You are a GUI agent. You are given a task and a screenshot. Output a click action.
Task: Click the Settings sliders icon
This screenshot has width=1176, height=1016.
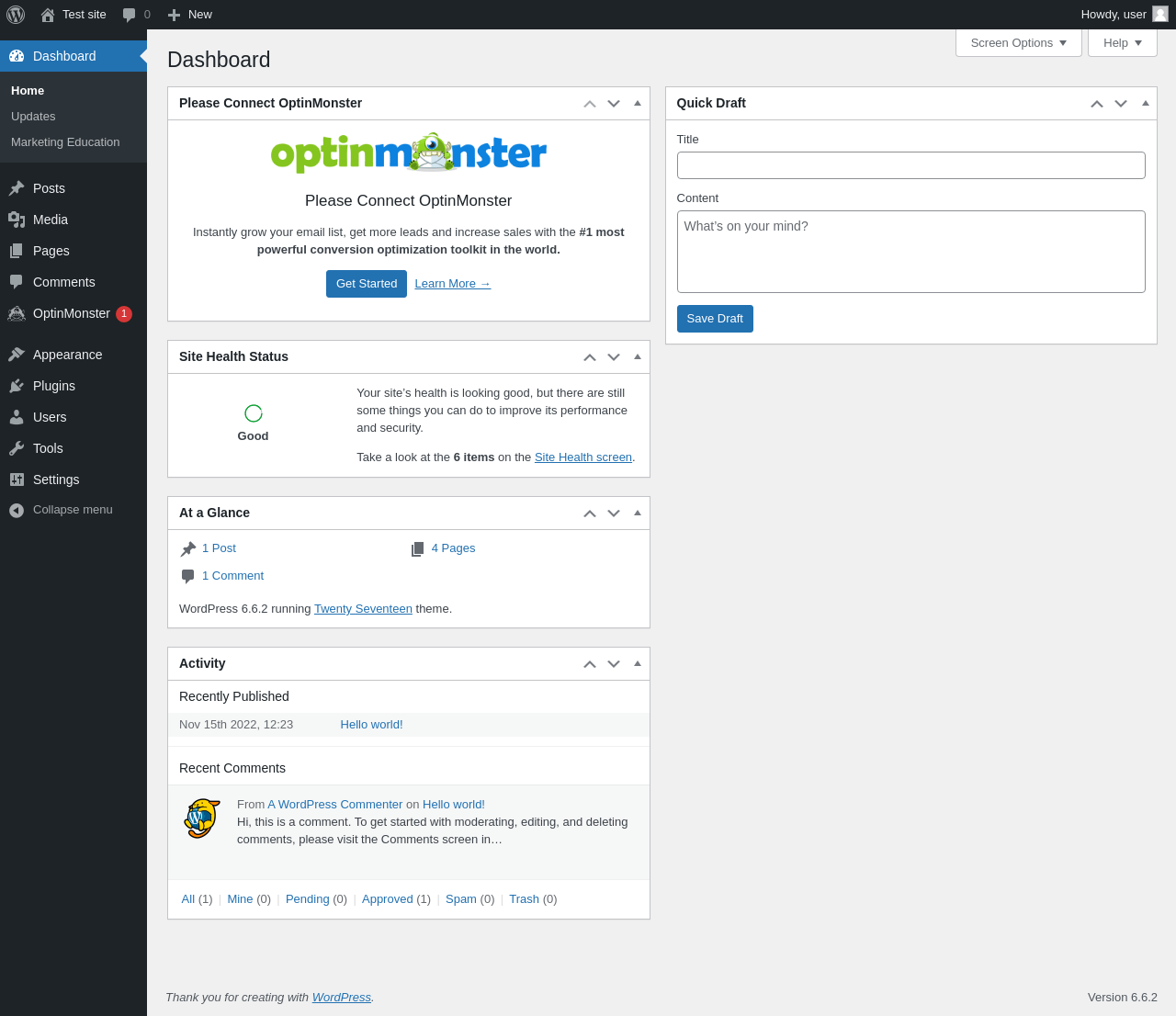click(x=17, y=480)
